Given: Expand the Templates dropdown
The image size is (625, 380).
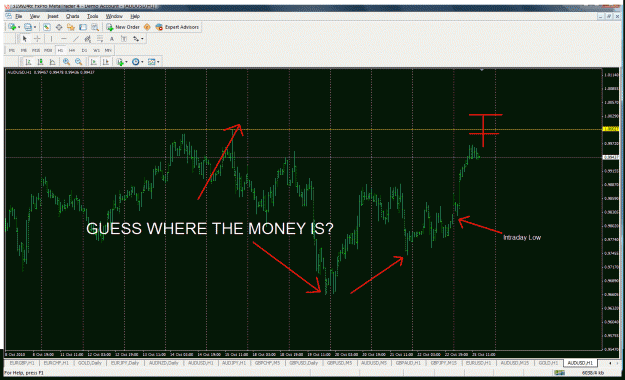Looking at the screenshot, I should coord(158,62).
